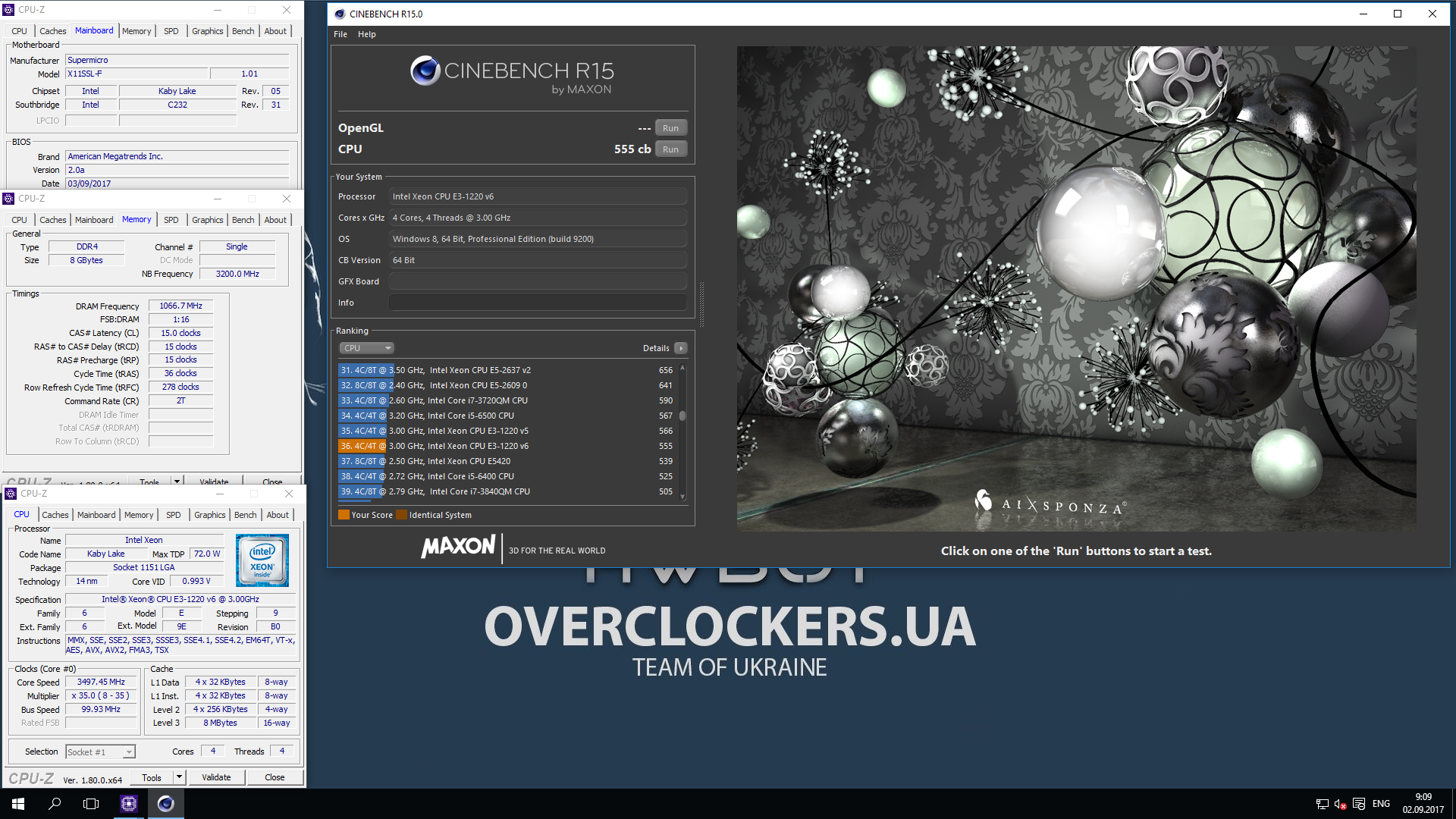Screen dimensions: 1456x819
Task: Click the Core Speed value 3497.45 MHz
Action: tap(101, 682)
